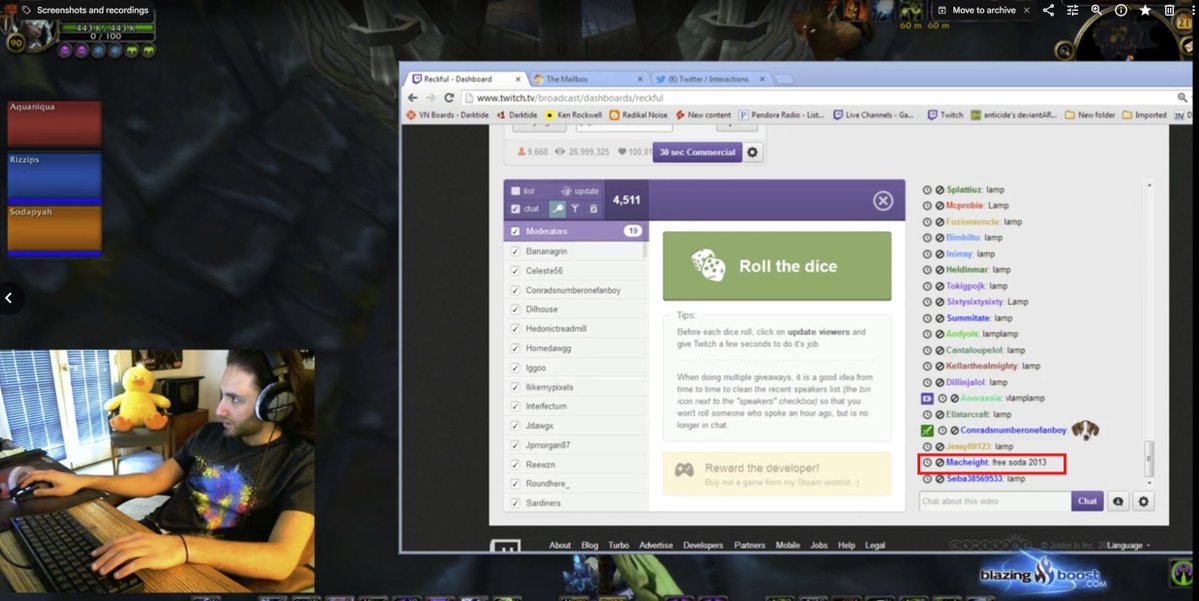
Task: Click the magnifier icon beside the minimap
Action: (x=1064, y=50)
